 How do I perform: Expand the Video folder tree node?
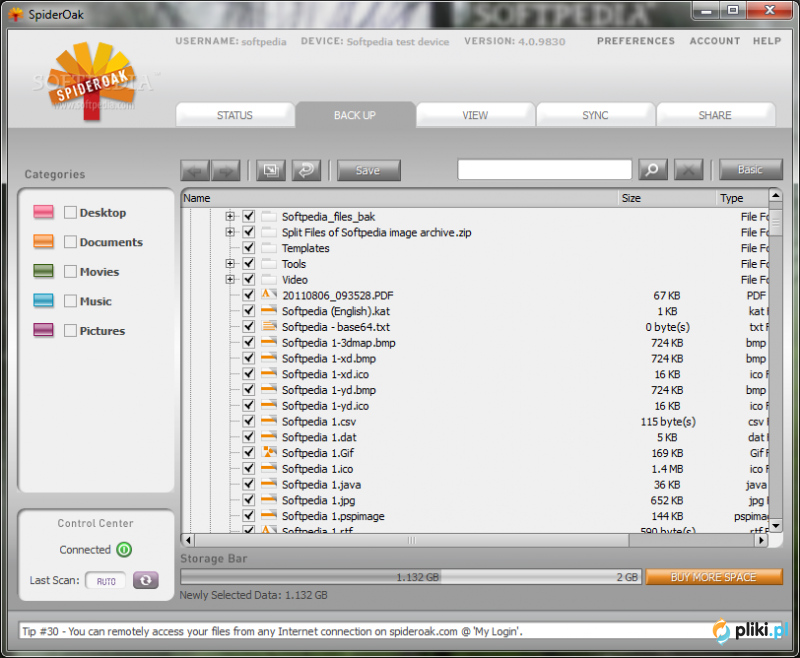click(230, 280)
